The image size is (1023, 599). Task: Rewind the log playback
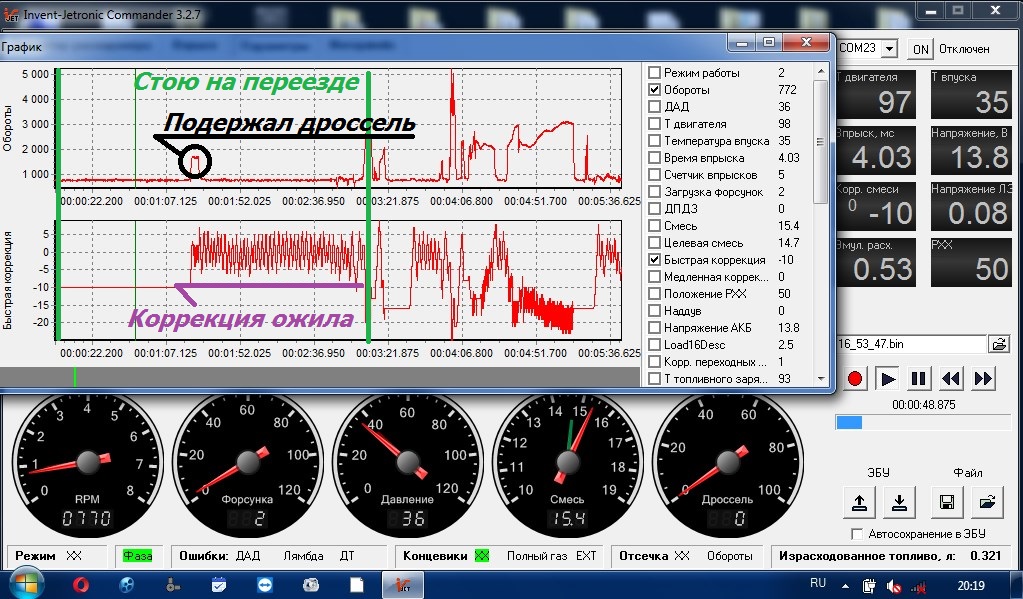click(x=951, y=378)
